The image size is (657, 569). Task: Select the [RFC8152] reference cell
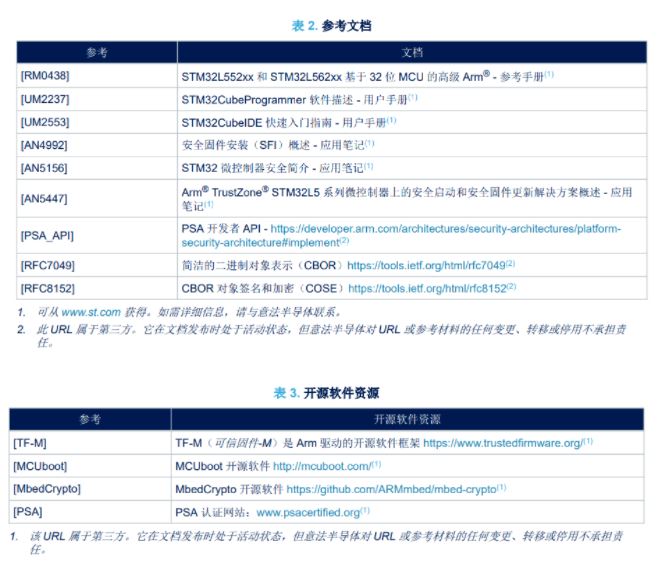97,288
